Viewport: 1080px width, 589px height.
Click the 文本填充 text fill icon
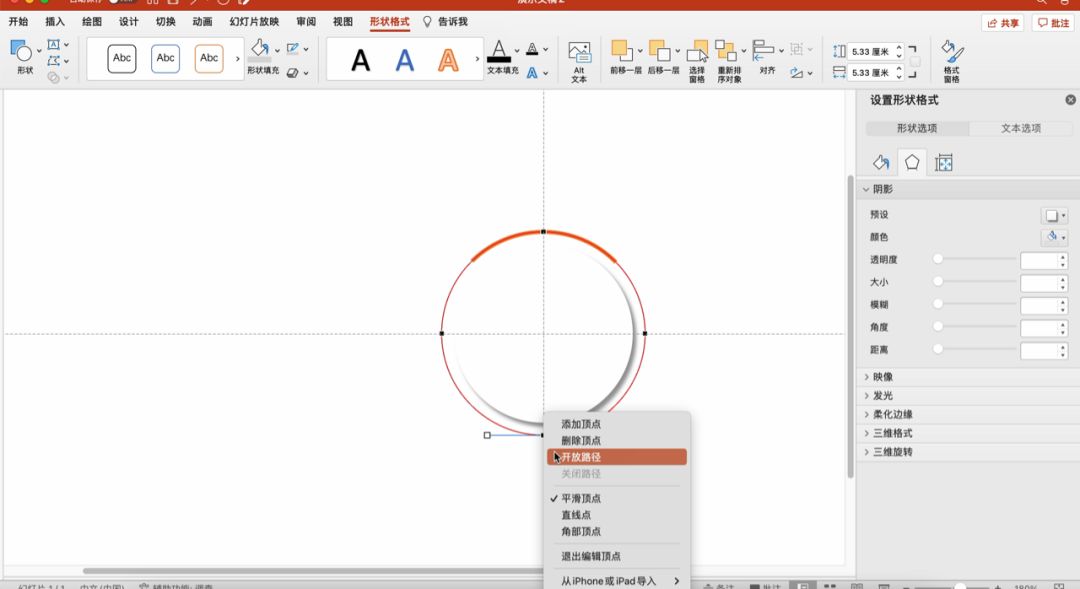[499, 52]
